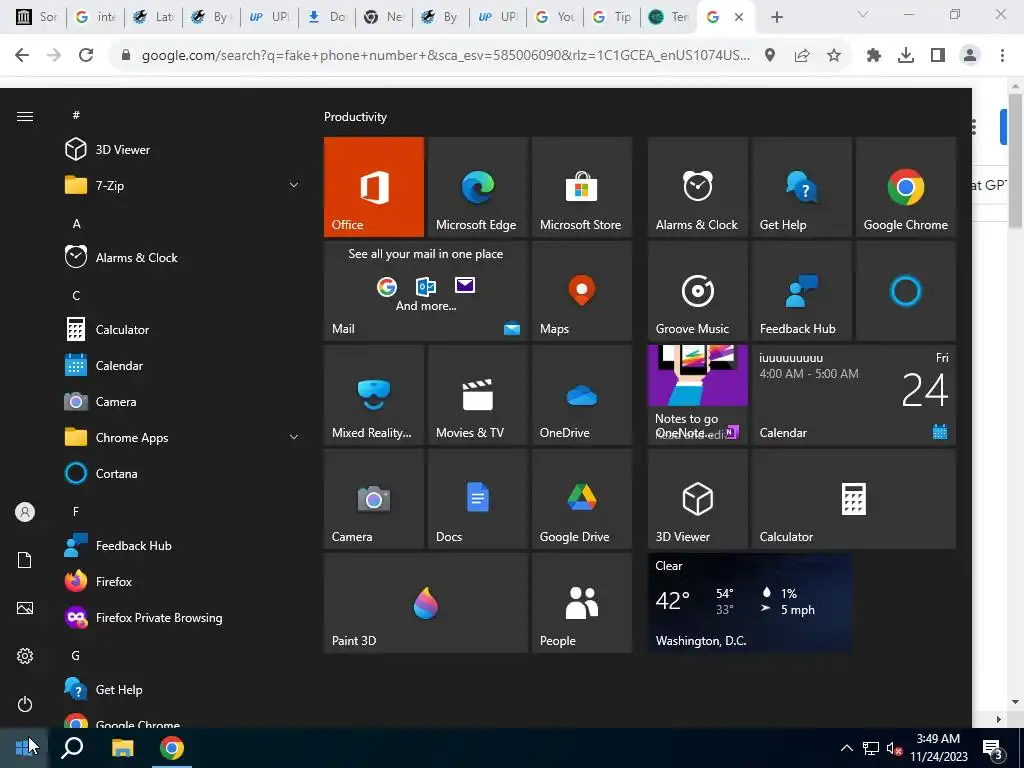This screenshot has width=1024, height=768.
Task: Open the Google Drive tile
Action: click(581, 498)
